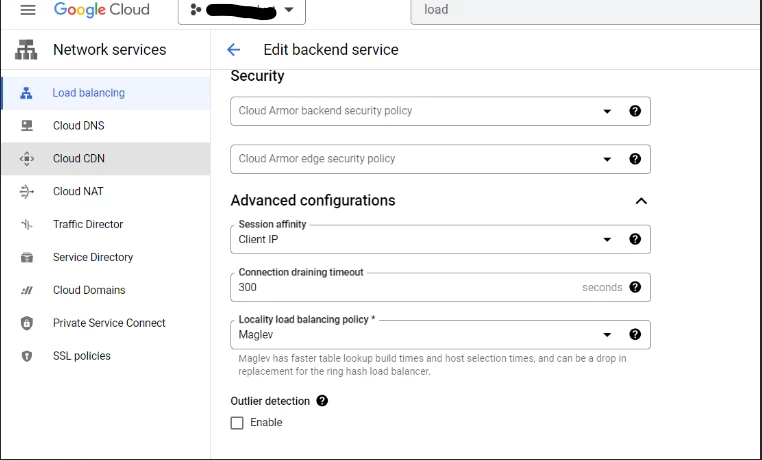Viewport: 762px width, 460px height.
Task: Click the search box containing 'load'
Action: pos(586,11)
